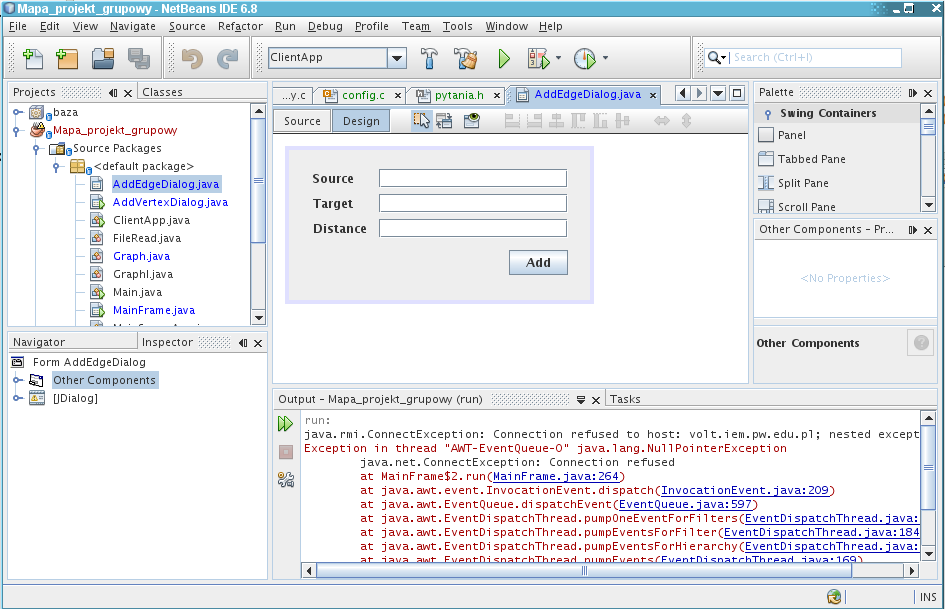Image resolution: width=945 pixels, height=609 pixels.
Task: Click Re-run green double arrow in Output
Action: [285, 423]
